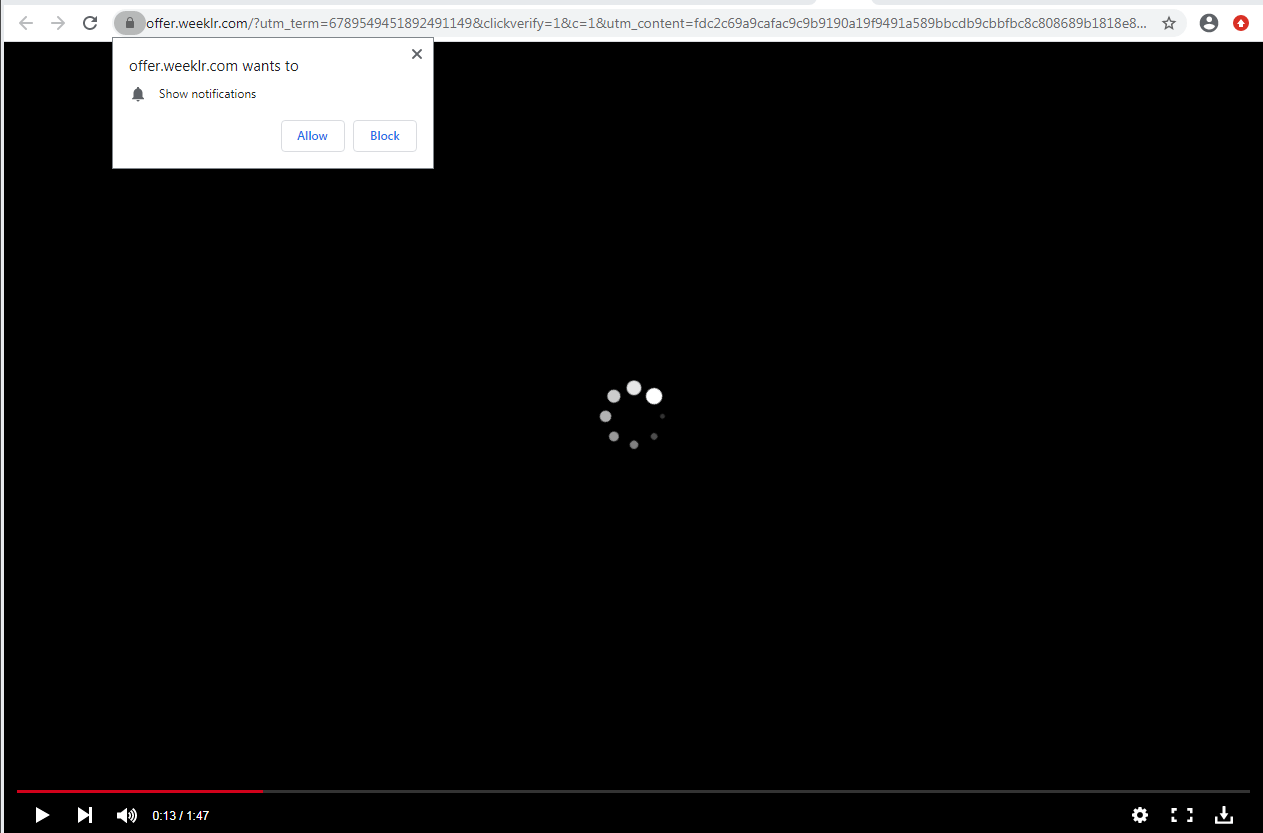This screenshot has width=1263, height=833.
Task: Open the red update extension icon
Action: [x=1241, y=23]
